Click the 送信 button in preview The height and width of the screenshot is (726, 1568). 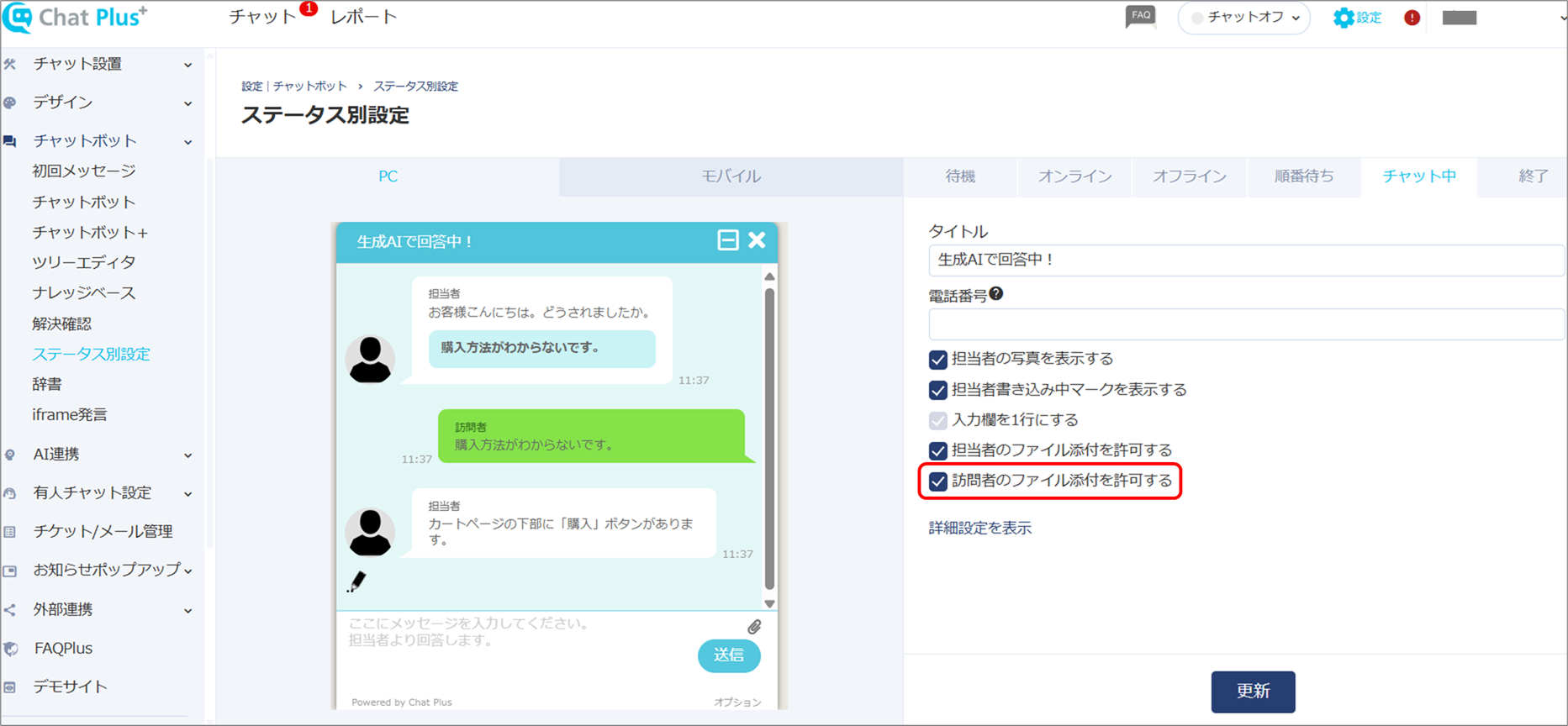pos(729,655)
